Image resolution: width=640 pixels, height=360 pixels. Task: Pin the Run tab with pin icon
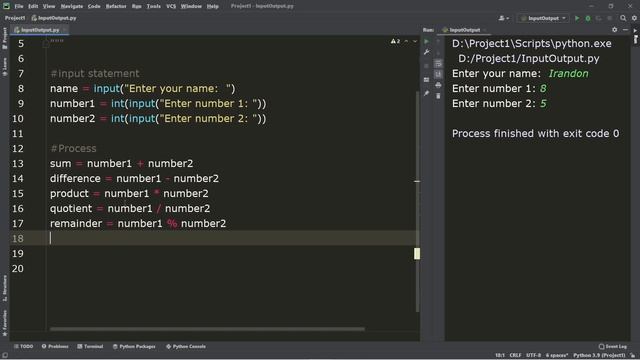427,93
